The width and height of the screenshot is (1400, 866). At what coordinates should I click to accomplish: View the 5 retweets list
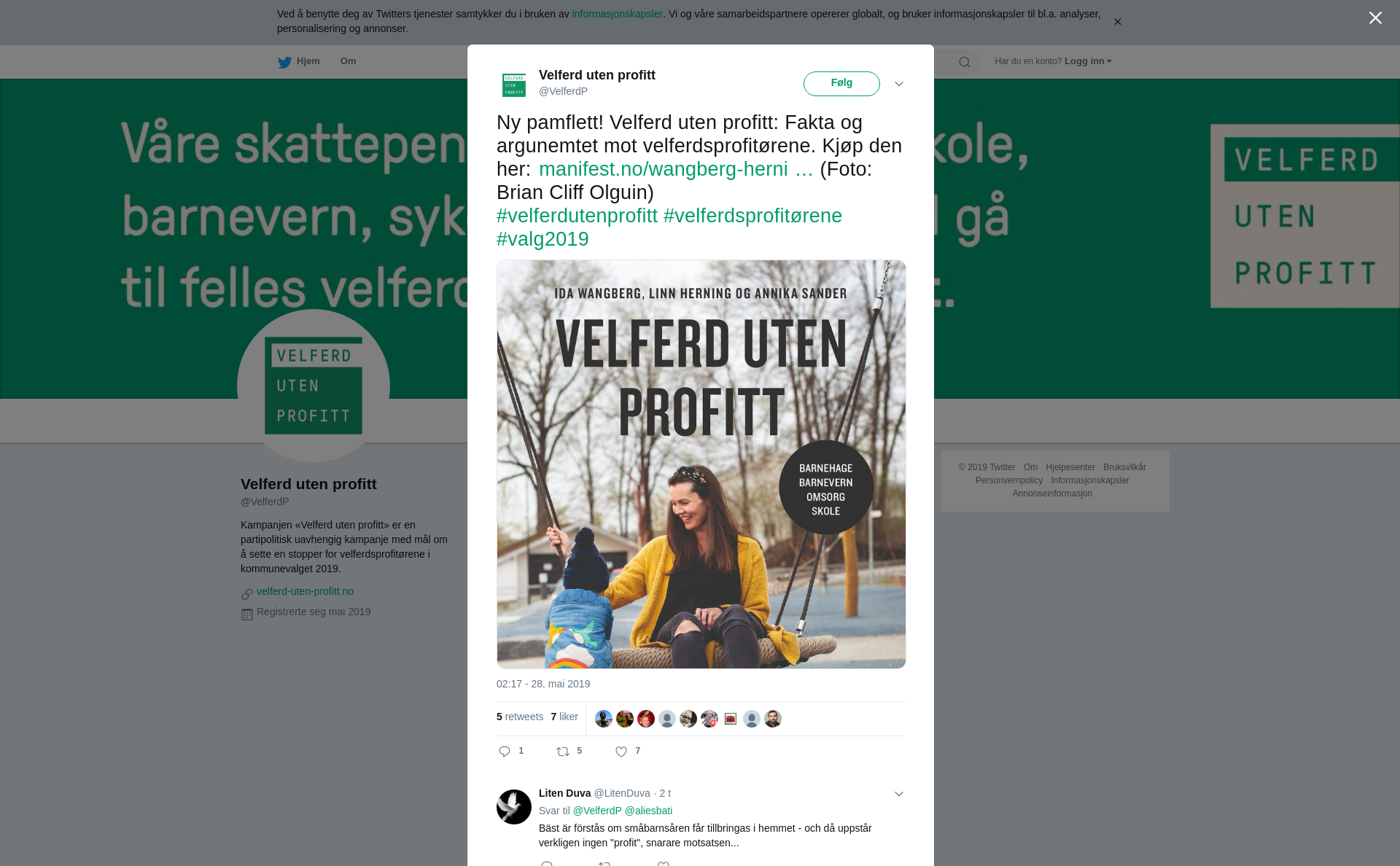tap(520, 717)
